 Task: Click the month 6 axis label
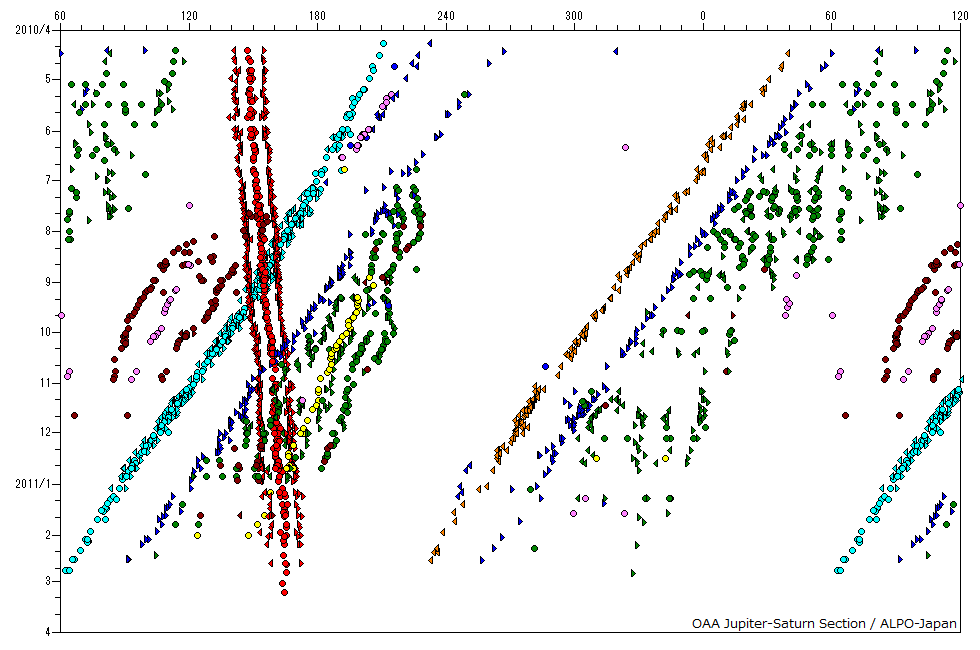(x=48, y=131)
